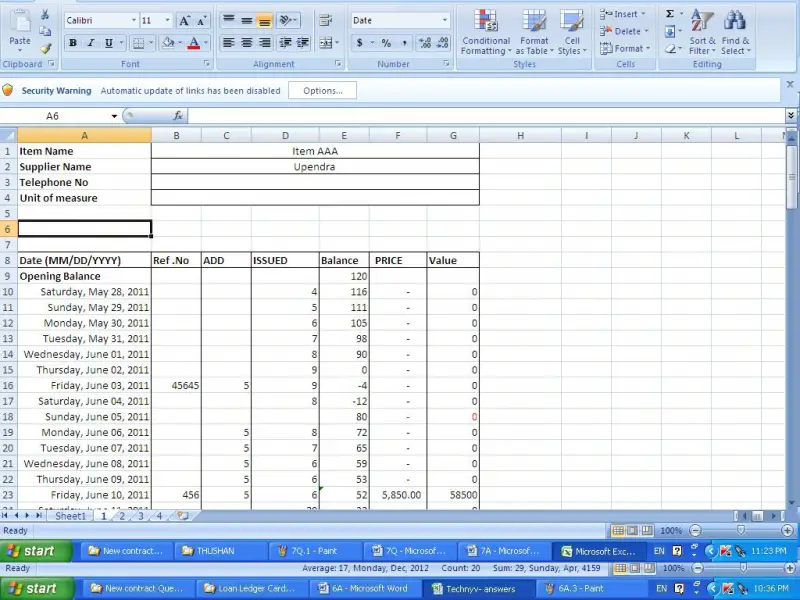Open the Font dialog launcher
Screen dimensions: 800x600
coord(207,64)
